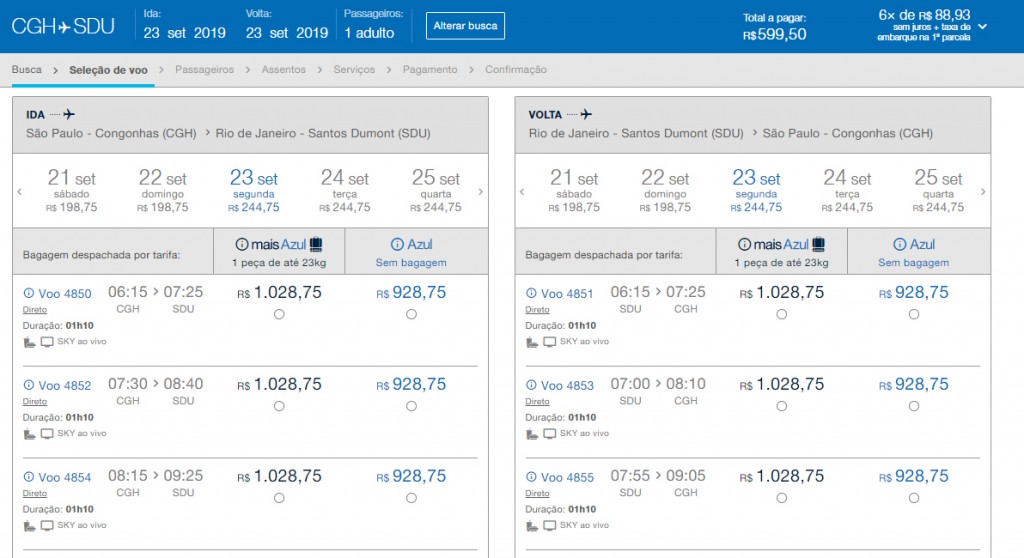Viewport: 1024px width, 558px height.
Task: Select Azul R$ 928,75 fare for Voo 4850
Action: point(411,314)
